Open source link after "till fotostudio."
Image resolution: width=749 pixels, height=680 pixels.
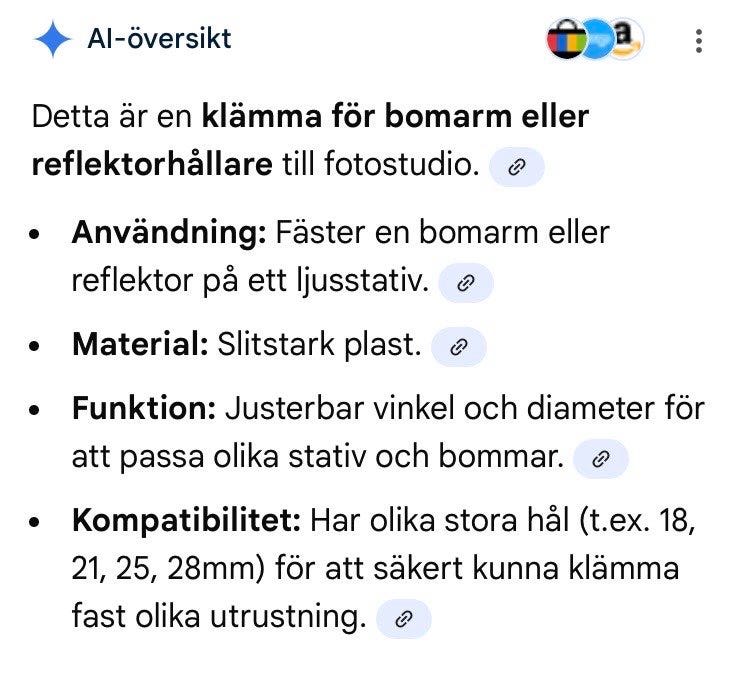point(517,167)
